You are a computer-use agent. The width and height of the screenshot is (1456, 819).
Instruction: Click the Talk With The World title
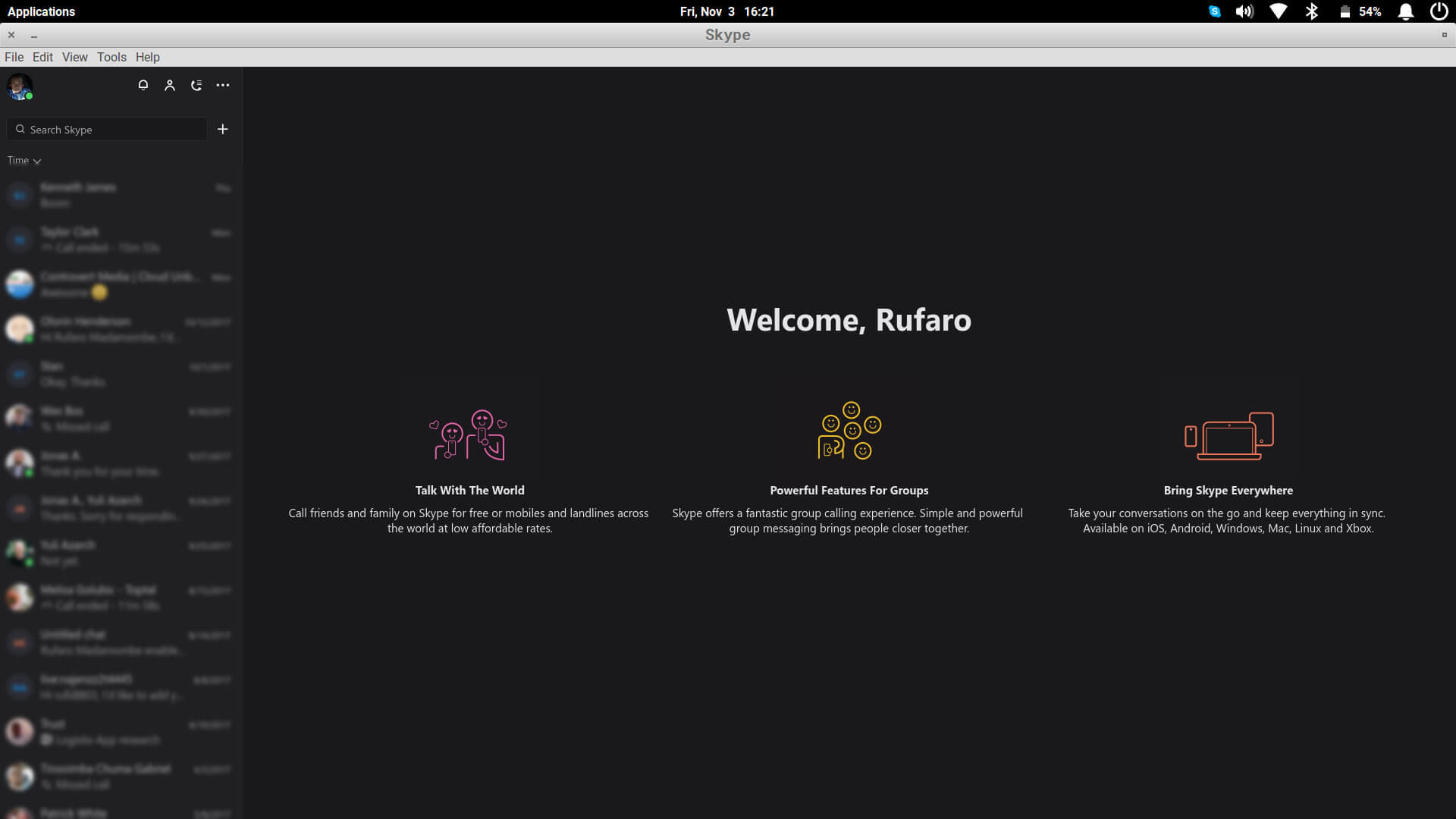pyautogui.click(x=469, y=491)
